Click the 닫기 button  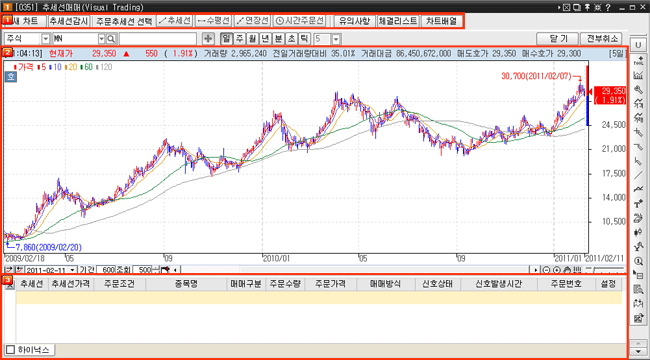[557, 39]
